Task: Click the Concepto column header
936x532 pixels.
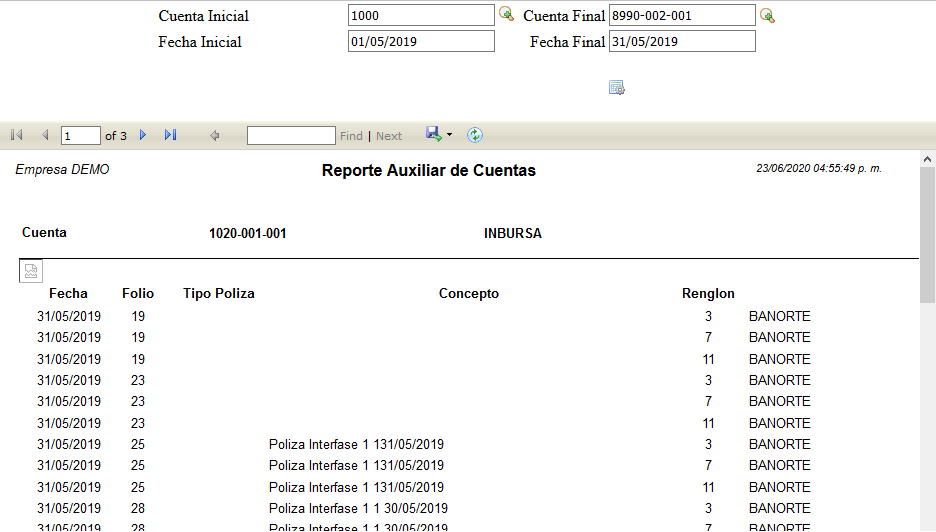Action: tap(469, 293)
